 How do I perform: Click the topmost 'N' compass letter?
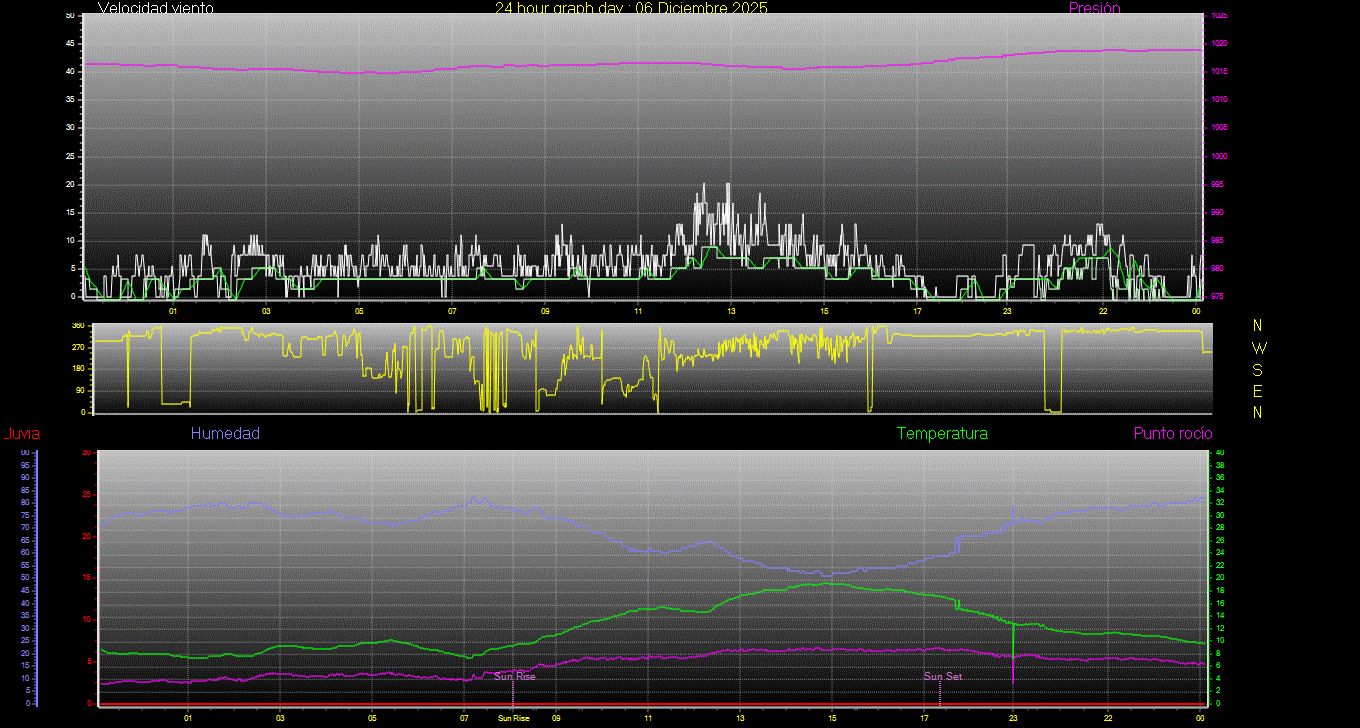click(1258, 326)
